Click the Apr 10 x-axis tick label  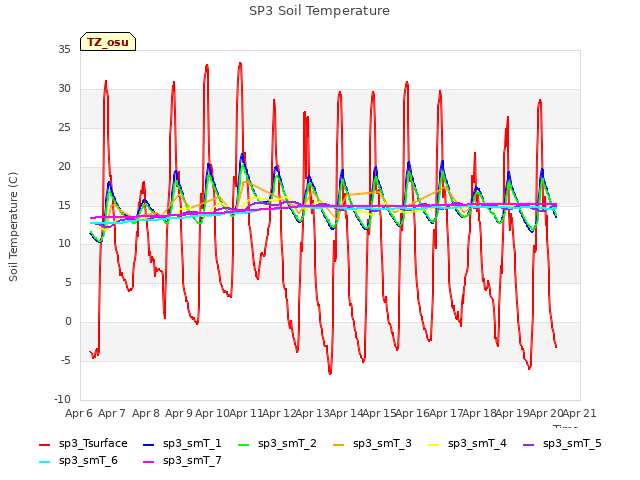point(212,413)
